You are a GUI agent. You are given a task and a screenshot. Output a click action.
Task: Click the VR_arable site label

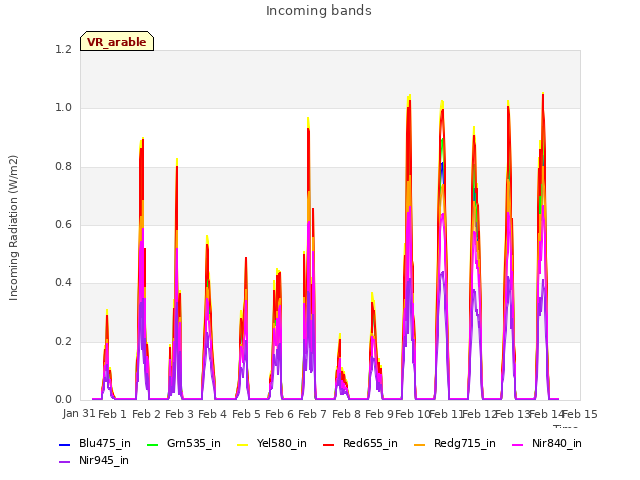click(x=117, y=41)
